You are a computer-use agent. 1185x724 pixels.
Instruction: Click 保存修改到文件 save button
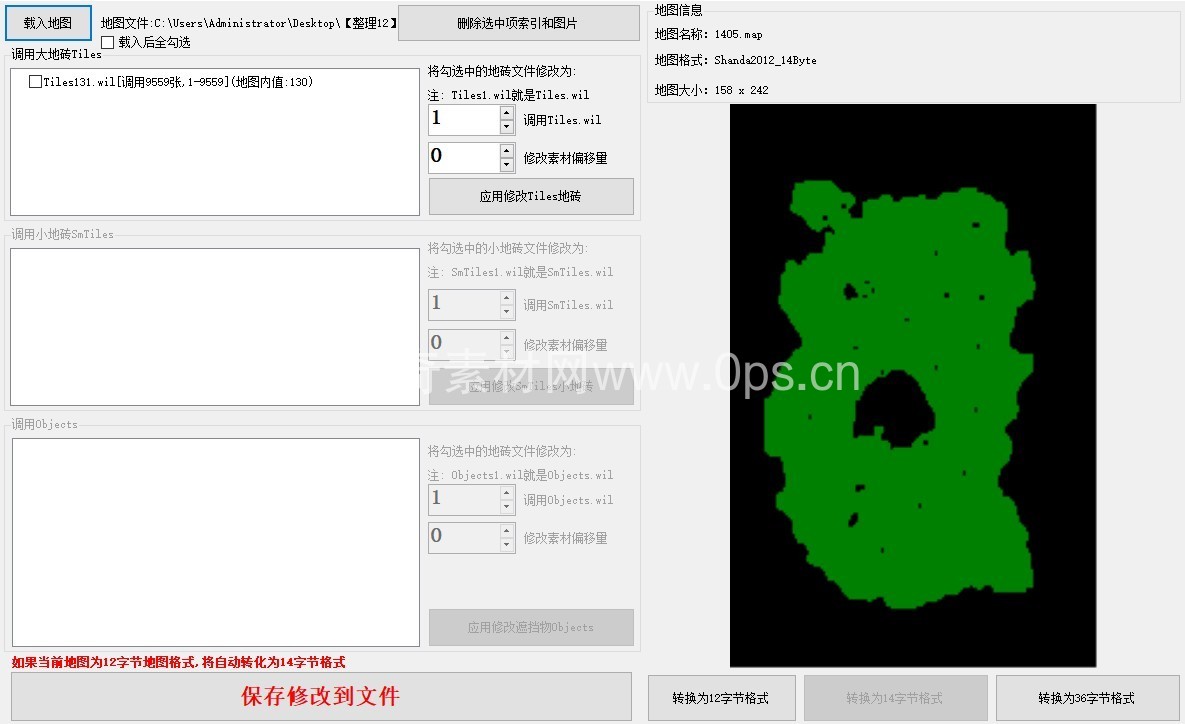click(321, 696)
